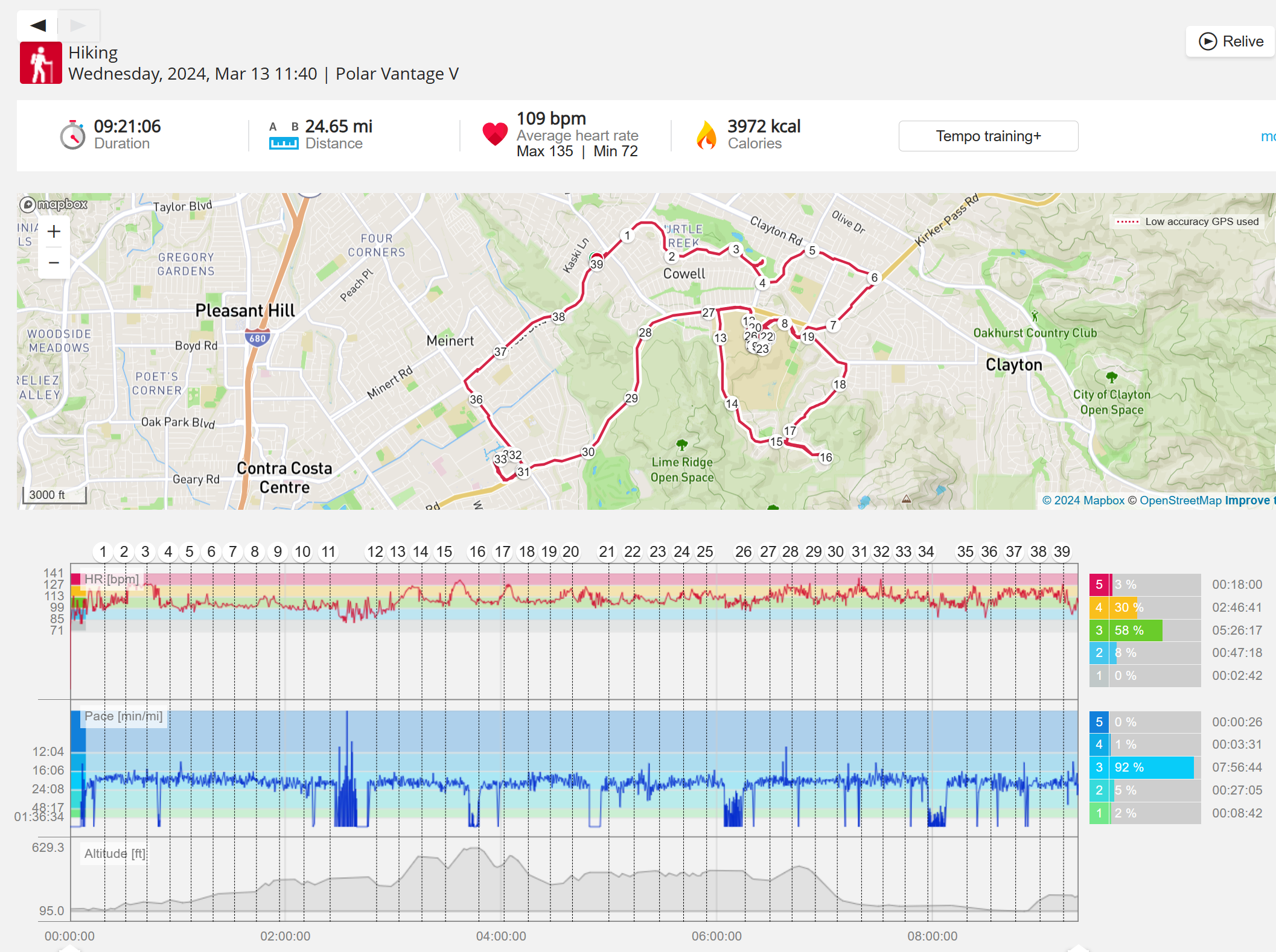The width and height of the screenshot is (1276, 952).
Task: Zoom out on the map
Action: 54,263
